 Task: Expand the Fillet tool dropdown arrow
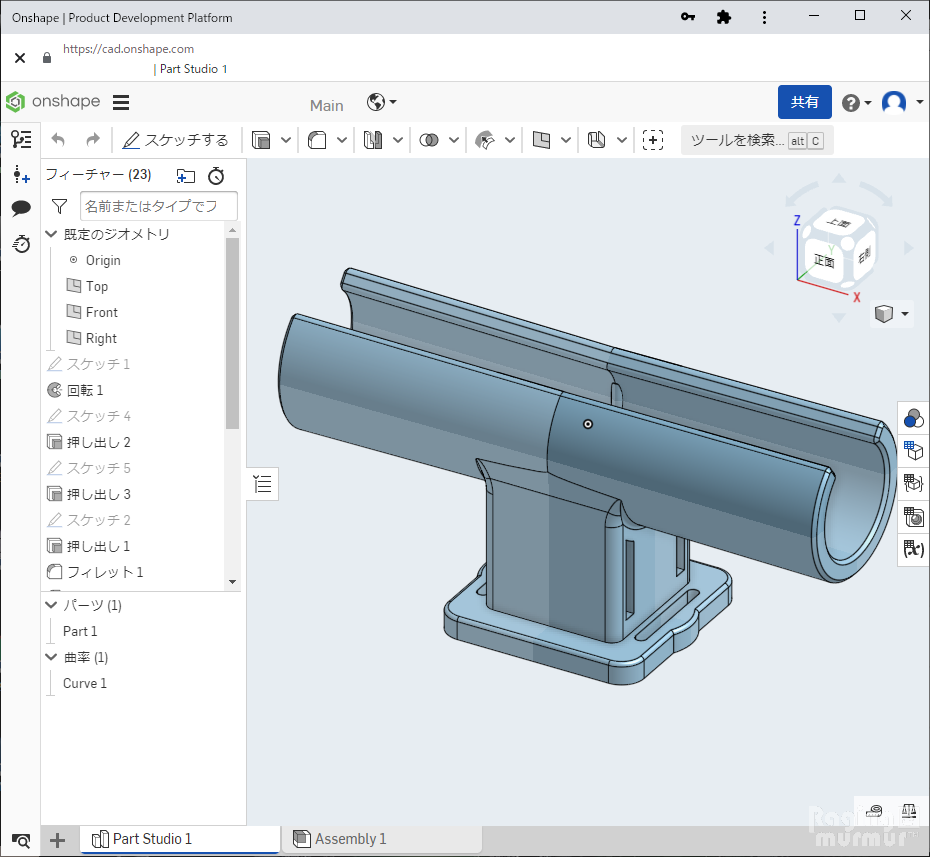[x=342, y=141]
